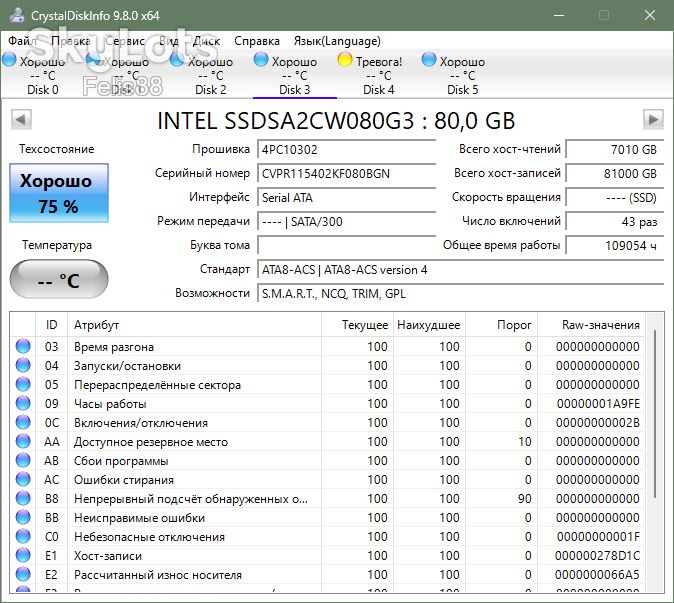The height and width of the screenshot is (603, 674).
Task: Click the rotation rate value ---- (SSD)
Action: coord(615,198)
